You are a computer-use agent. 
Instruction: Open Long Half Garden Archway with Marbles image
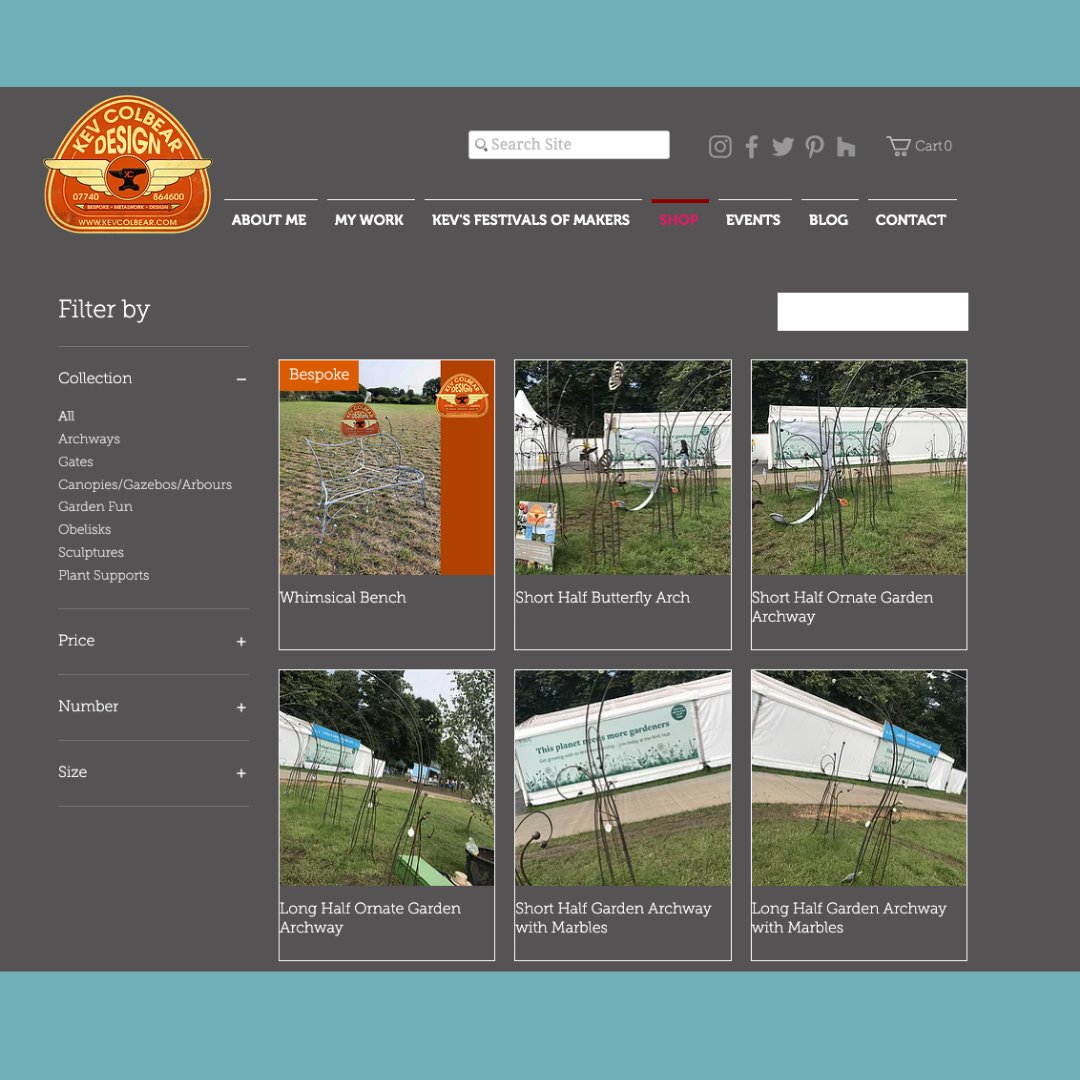(x=859, y=778)
